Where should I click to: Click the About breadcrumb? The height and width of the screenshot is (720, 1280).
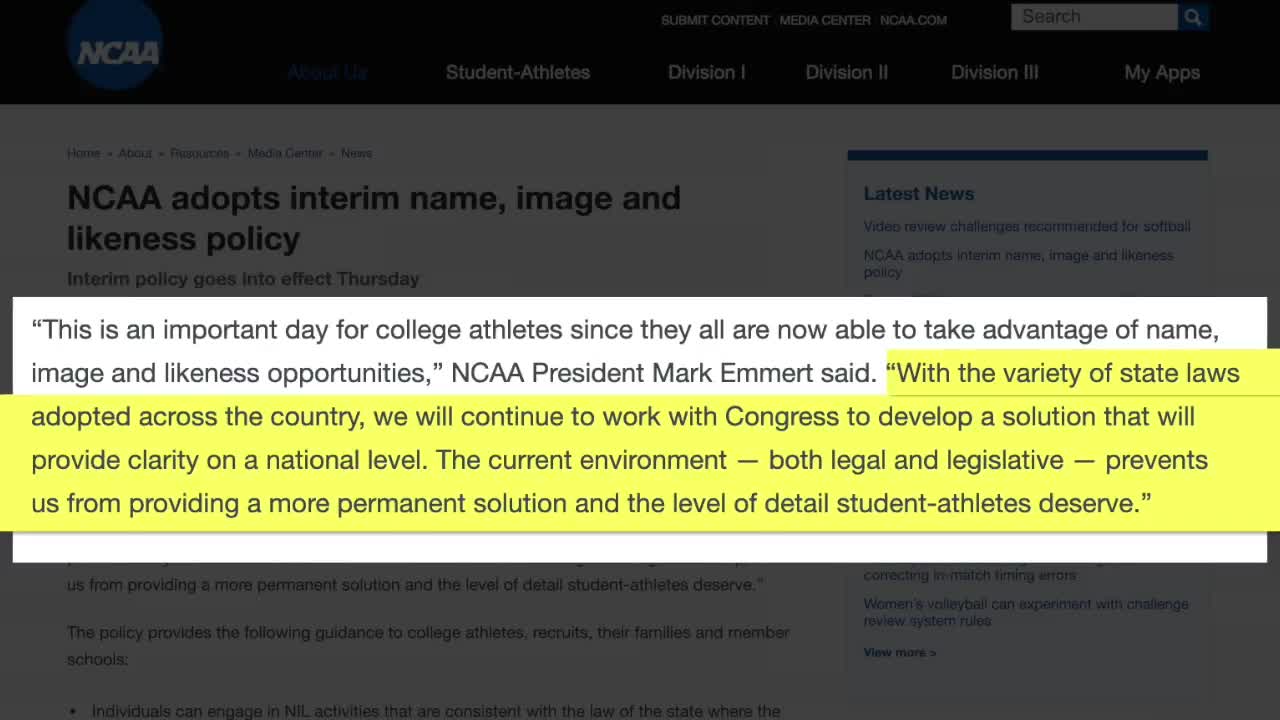pyautogui.click(x=135, y=153)
